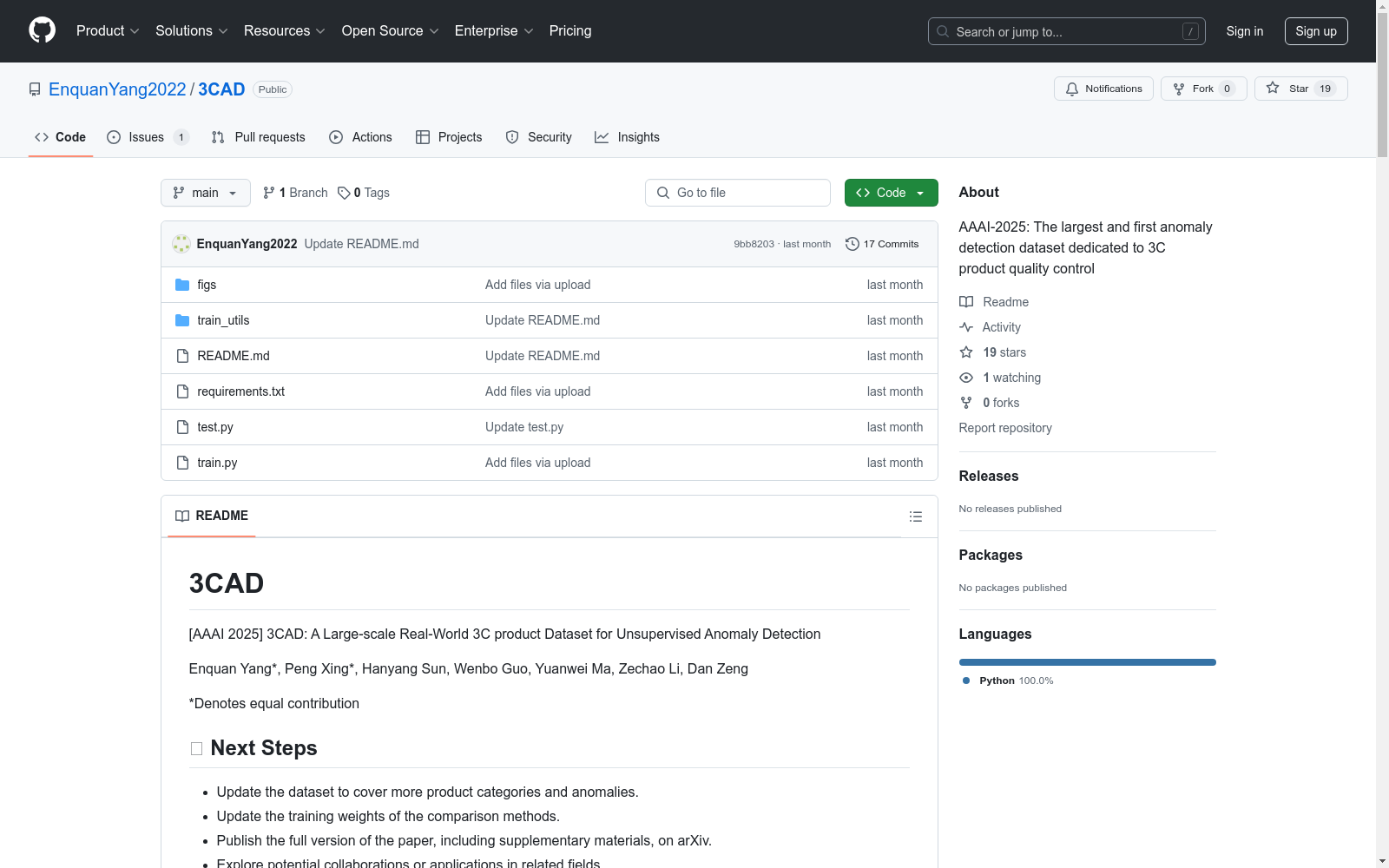
Task: Open the Security tab
Action: 539,137
